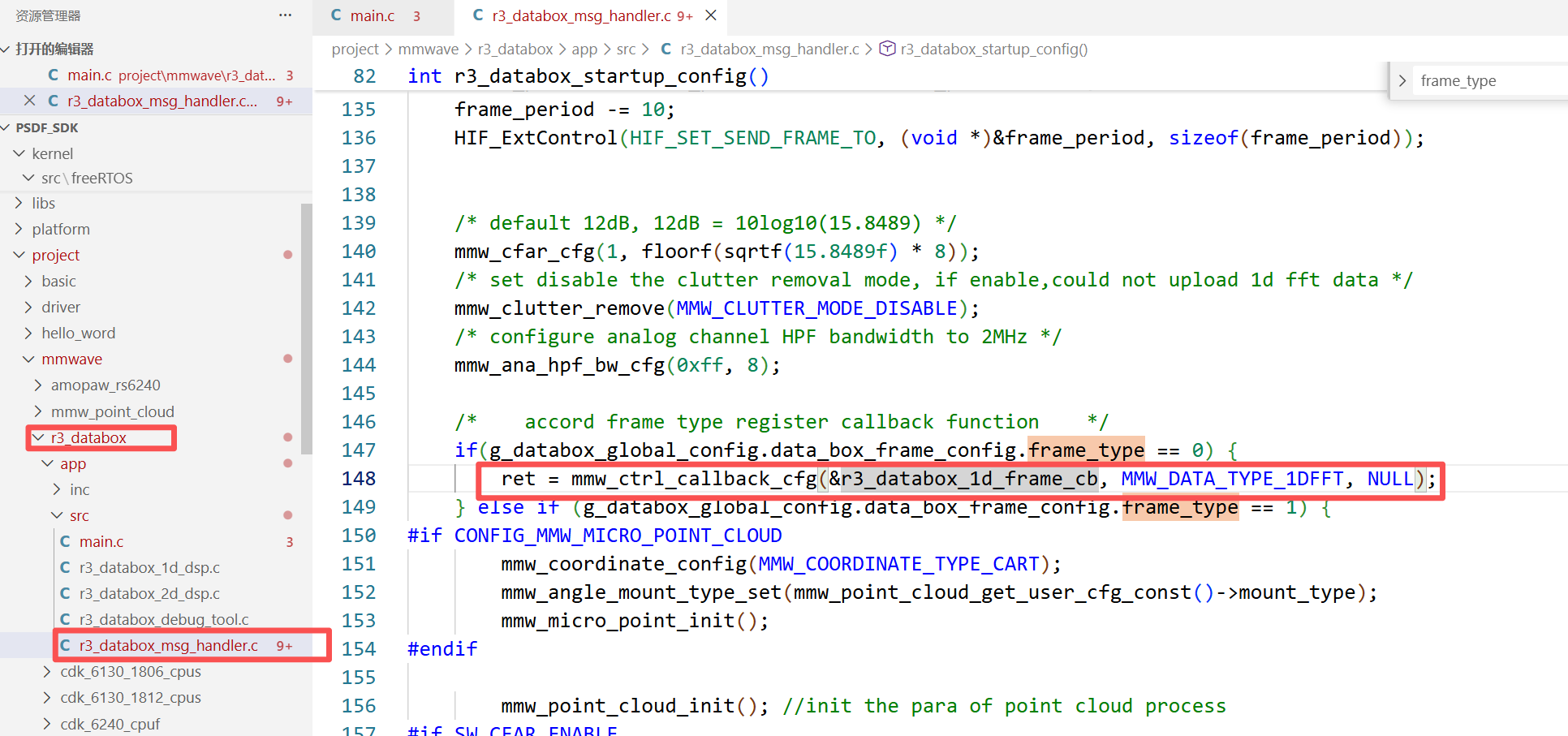Screen dimensions: 1568x736
Task: Click line number 139 in the gutter
Action: [359, 223]
